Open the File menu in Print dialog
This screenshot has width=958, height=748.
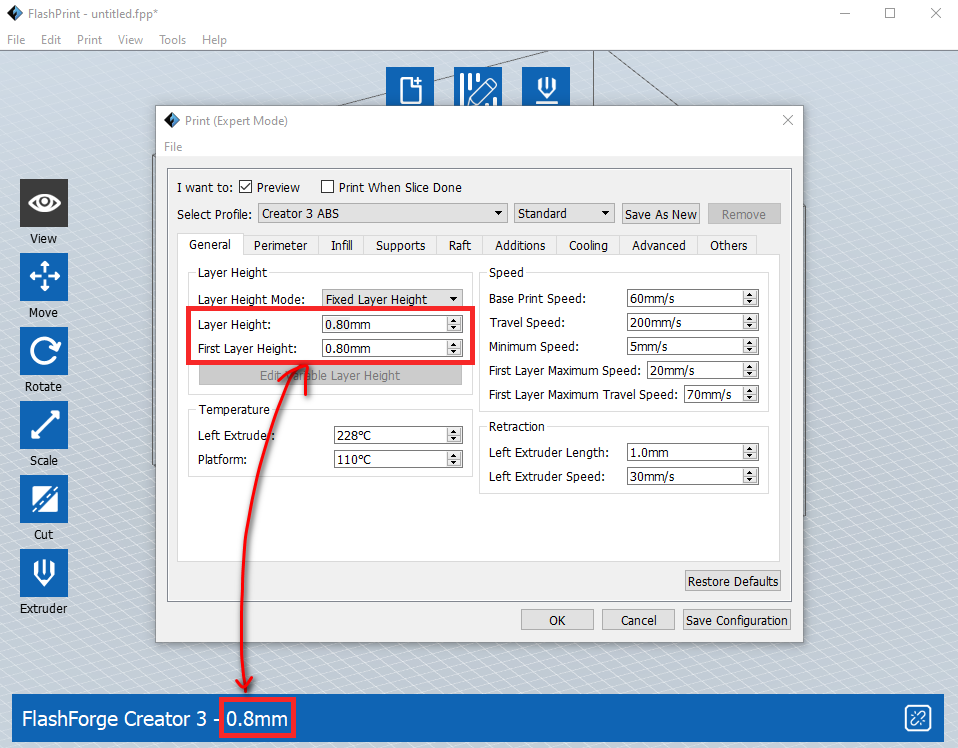point(173,147)
